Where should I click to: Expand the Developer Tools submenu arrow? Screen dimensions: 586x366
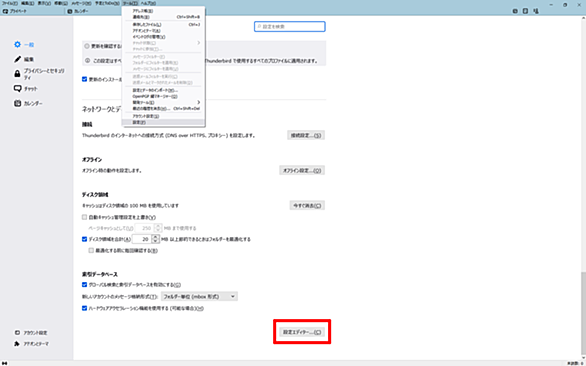pyautogui.click(x=198, y=102)
